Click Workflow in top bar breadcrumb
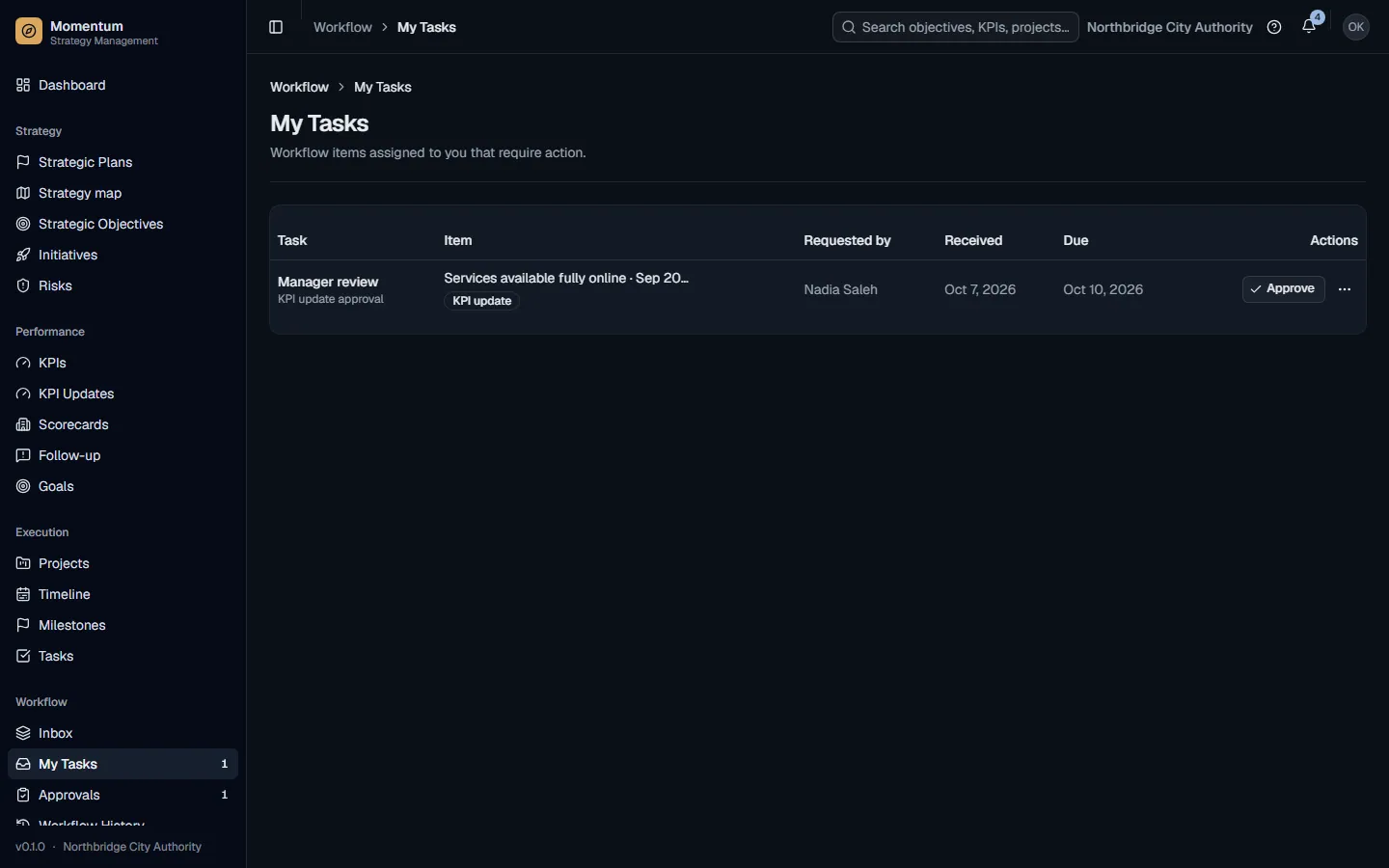 (x=342, y=27)
